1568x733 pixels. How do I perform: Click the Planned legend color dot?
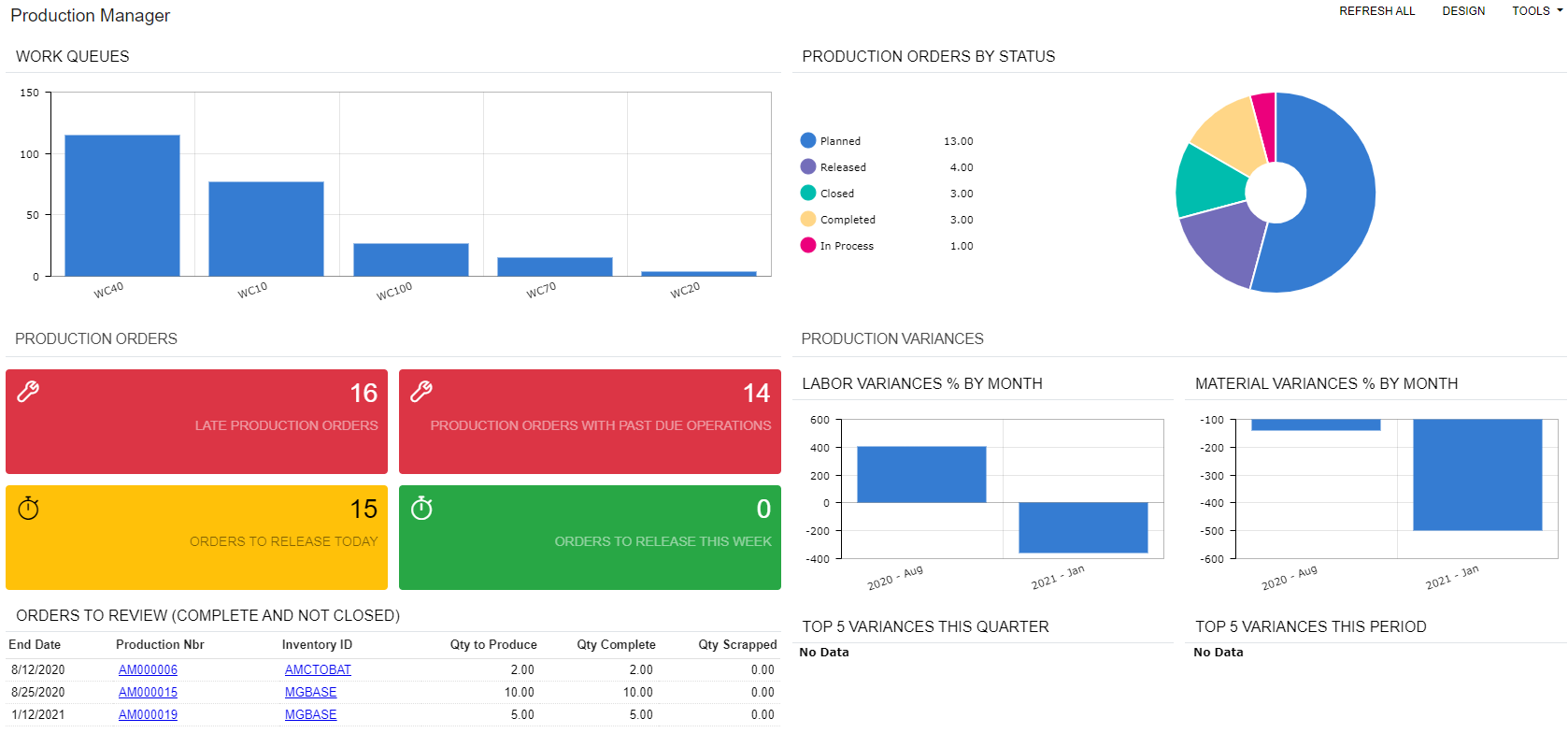click(808, 140)
